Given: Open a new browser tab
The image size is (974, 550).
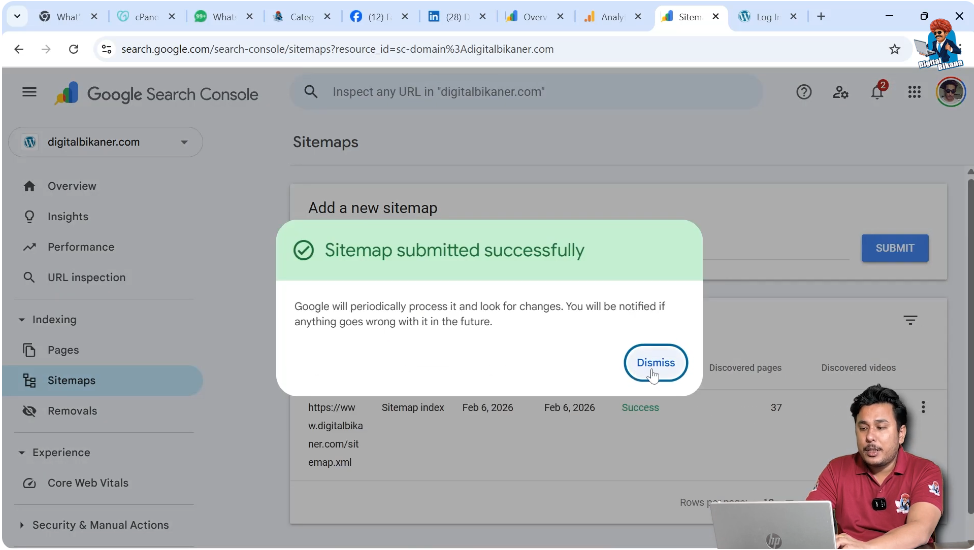Looking at the screenshot, I should (821, 17).
